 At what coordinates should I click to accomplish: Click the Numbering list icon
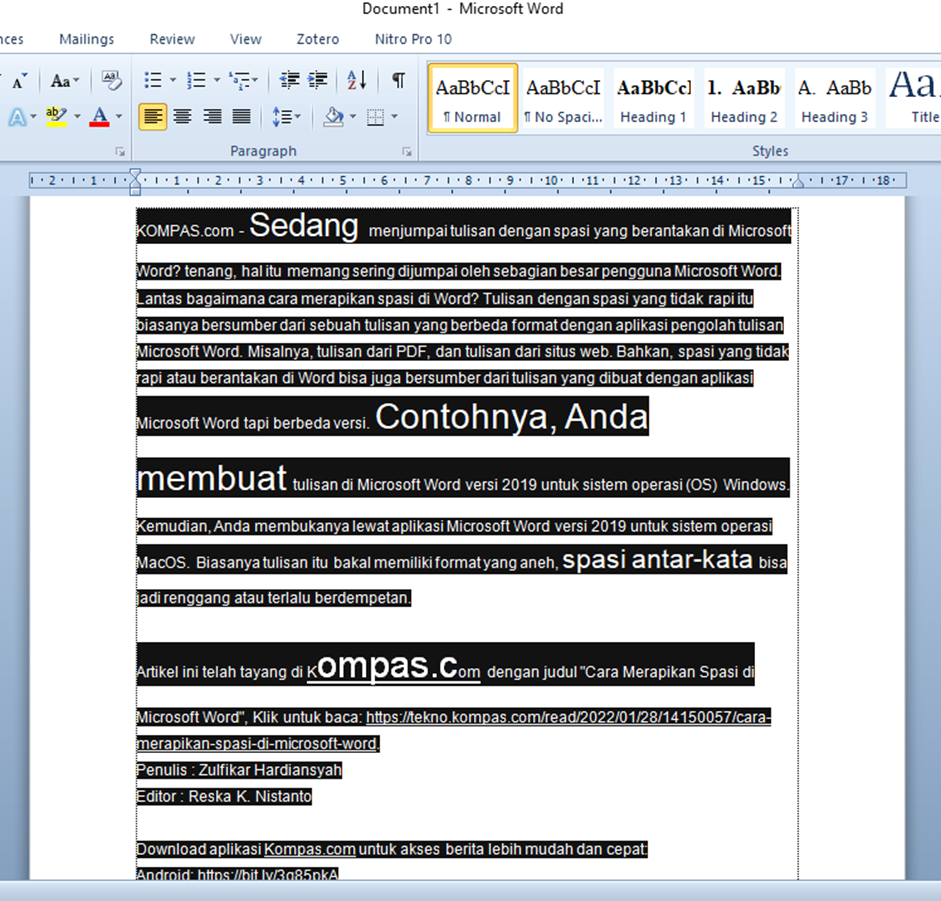tap(196, 80)
